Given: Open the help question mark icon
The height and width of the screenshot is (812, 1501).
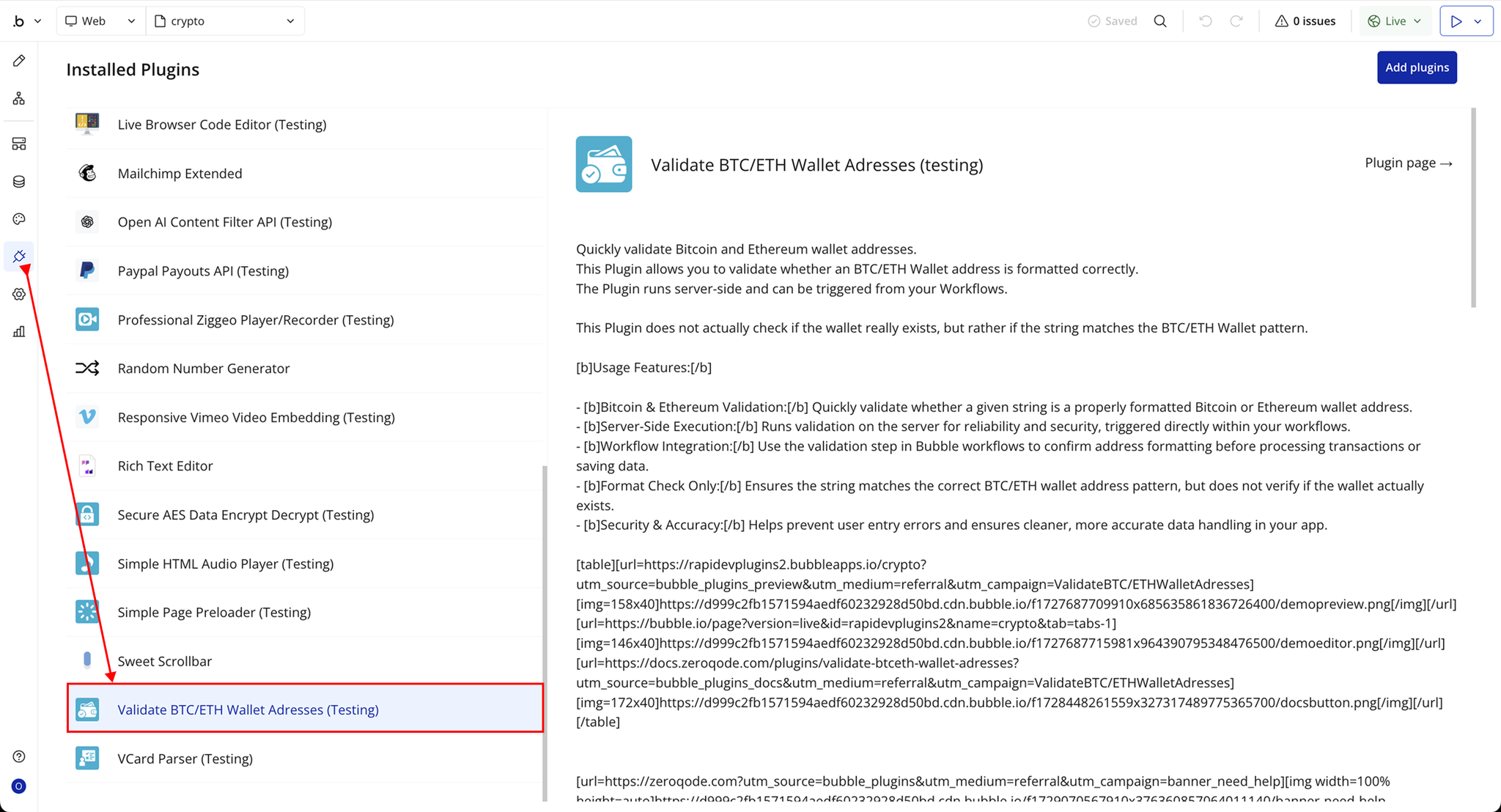Looking at the screenshot, I should [19, 756].
